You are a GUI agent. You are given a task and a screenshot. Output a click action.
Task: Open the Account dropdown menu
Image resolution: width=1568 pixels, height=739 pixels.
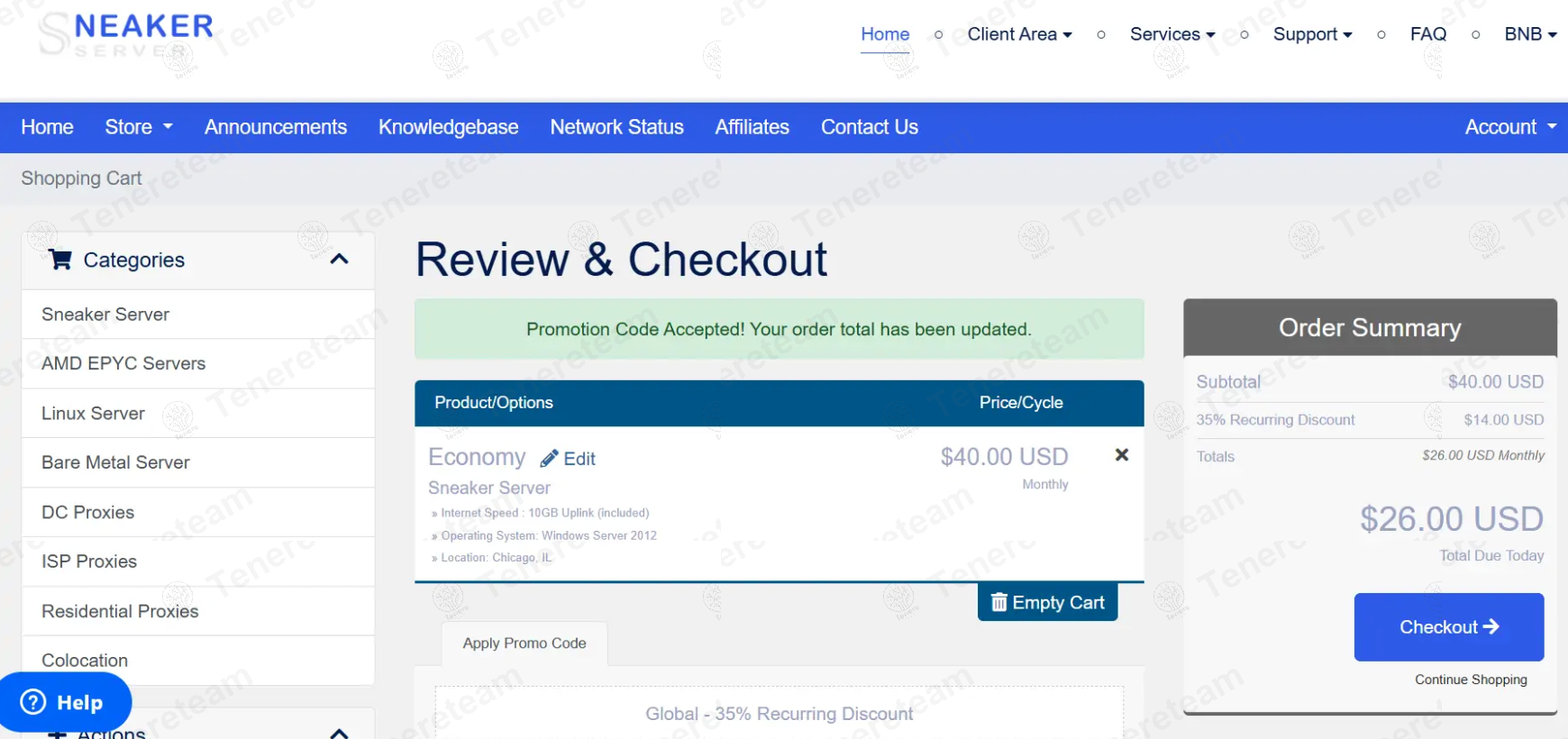1510,127
